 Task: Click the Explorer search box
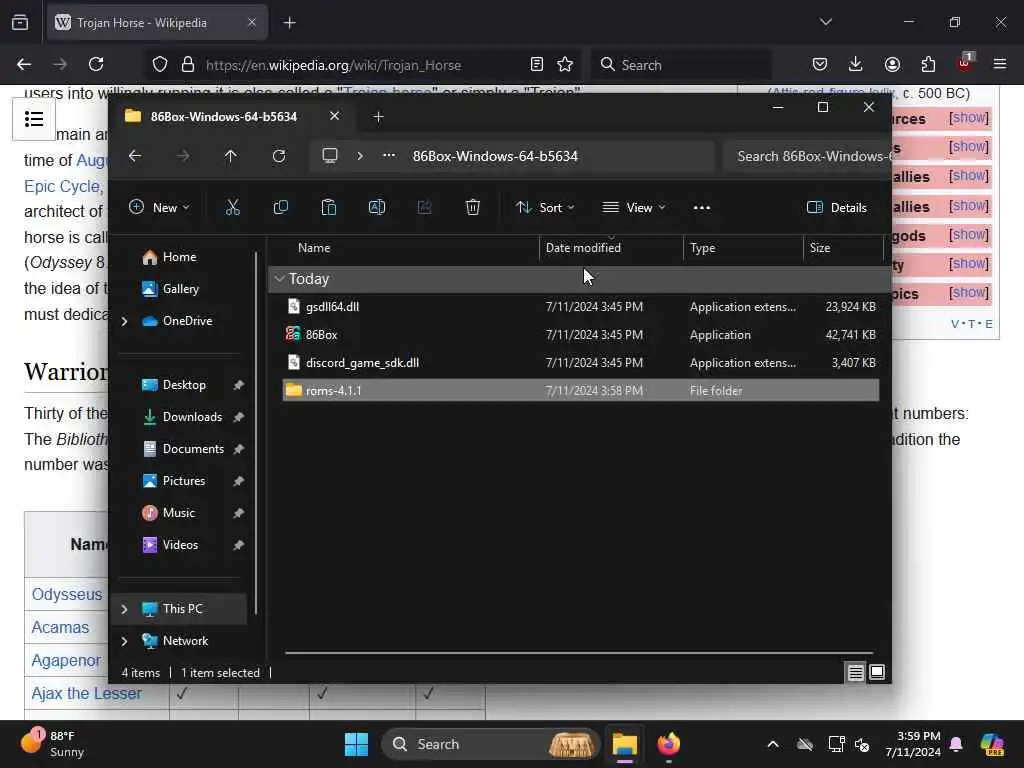point(808,156)
